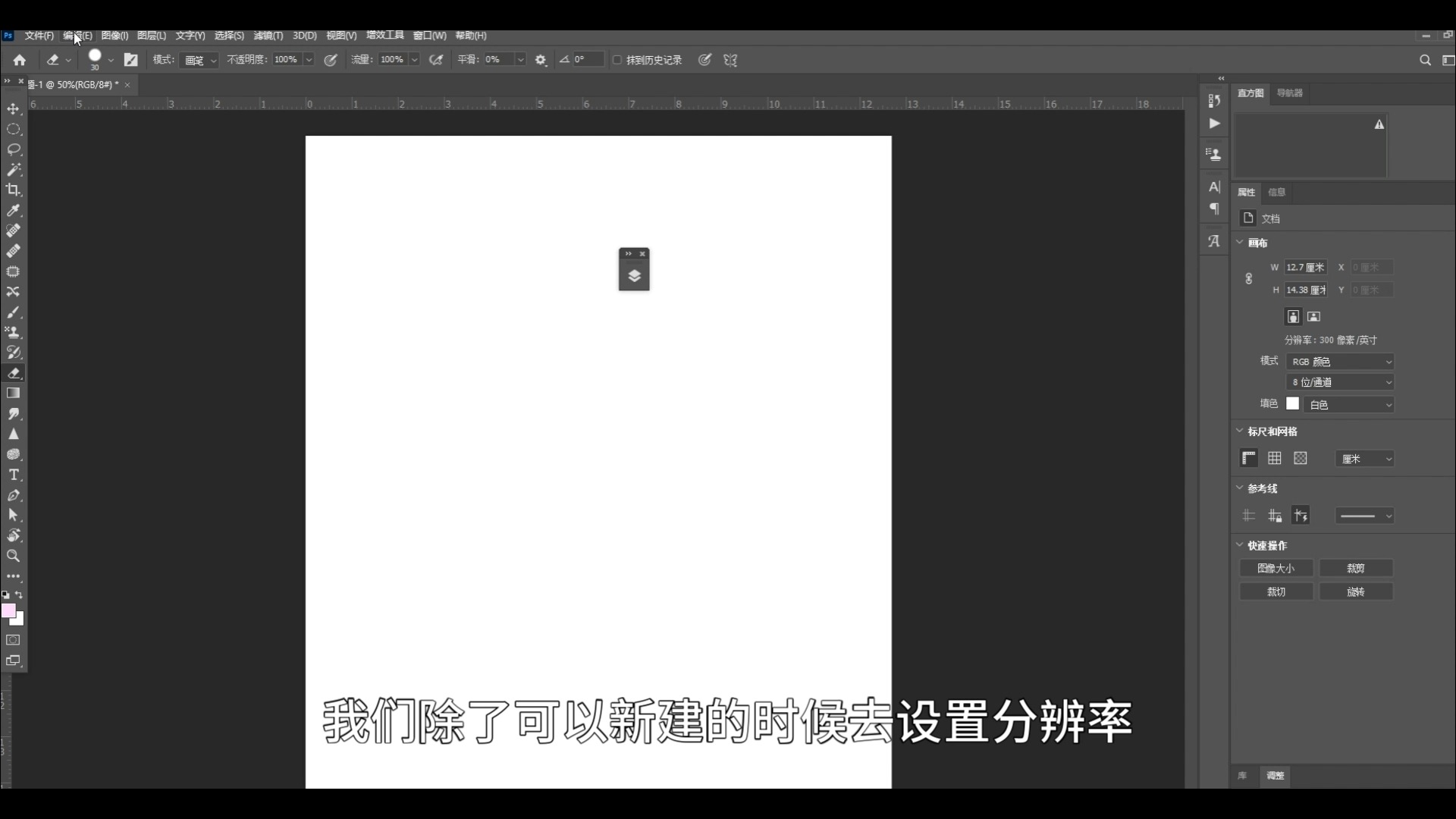Toggle width-height link chain icon
The height and width of the screenshot is (819, 1456).
point(1249,278)
